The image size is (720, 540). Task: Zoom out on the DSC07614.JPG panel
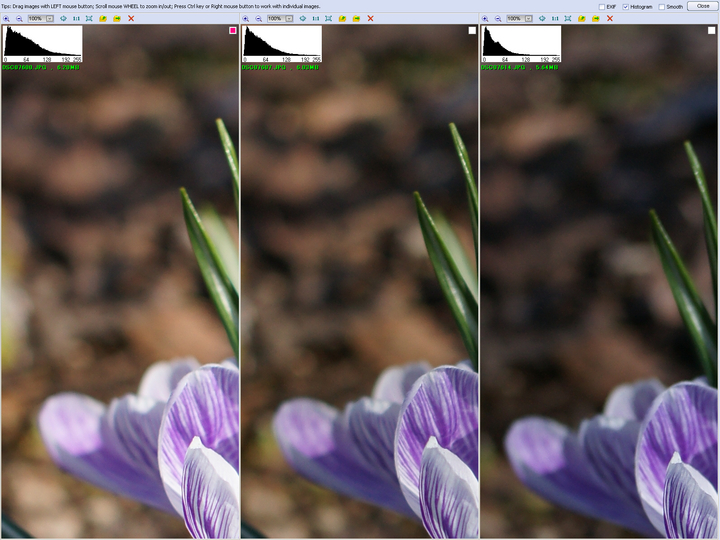[498, 18]
